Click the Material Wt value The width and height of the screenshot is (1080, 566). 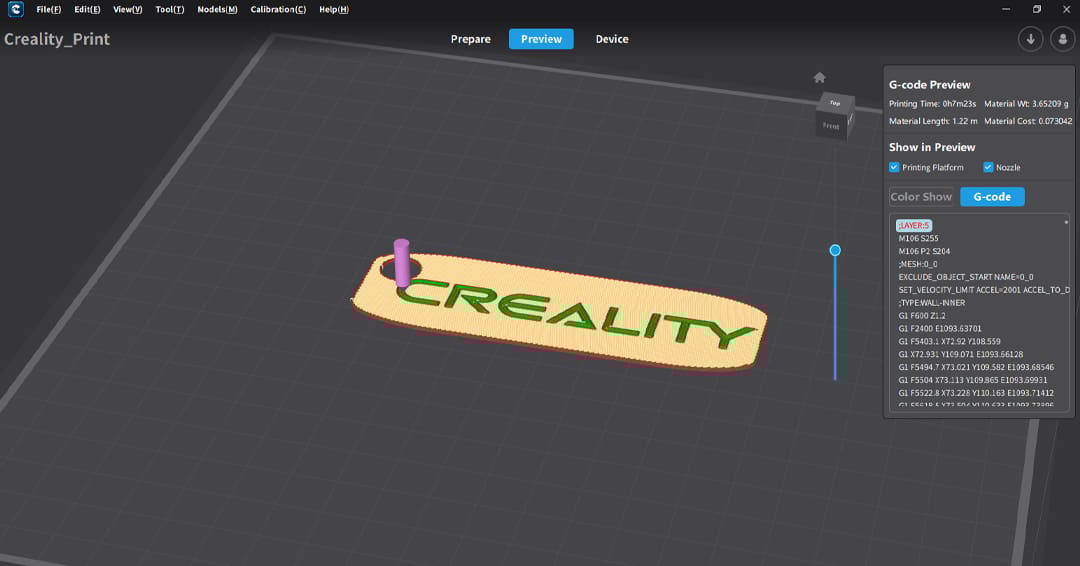pyautogui.click(x=1050, y=104)
